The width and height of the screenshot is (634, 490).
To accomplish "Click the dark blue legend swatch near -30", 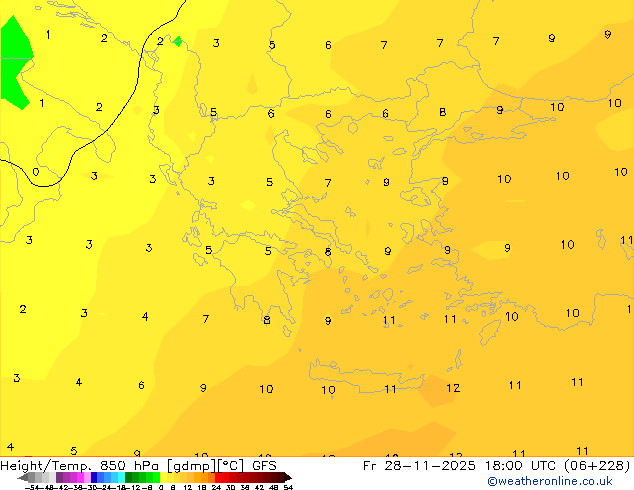I will pyautogui.click(x=94, y=477).
